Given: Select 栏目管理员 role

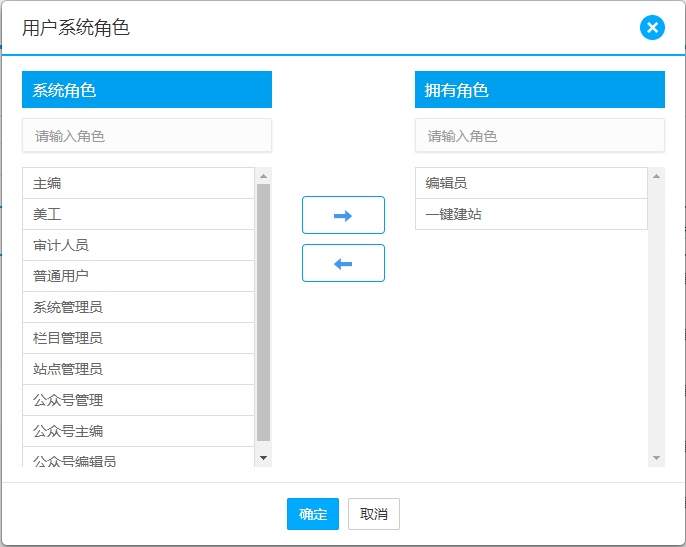Looking at the screenshot, I should [x=139, y=338].
